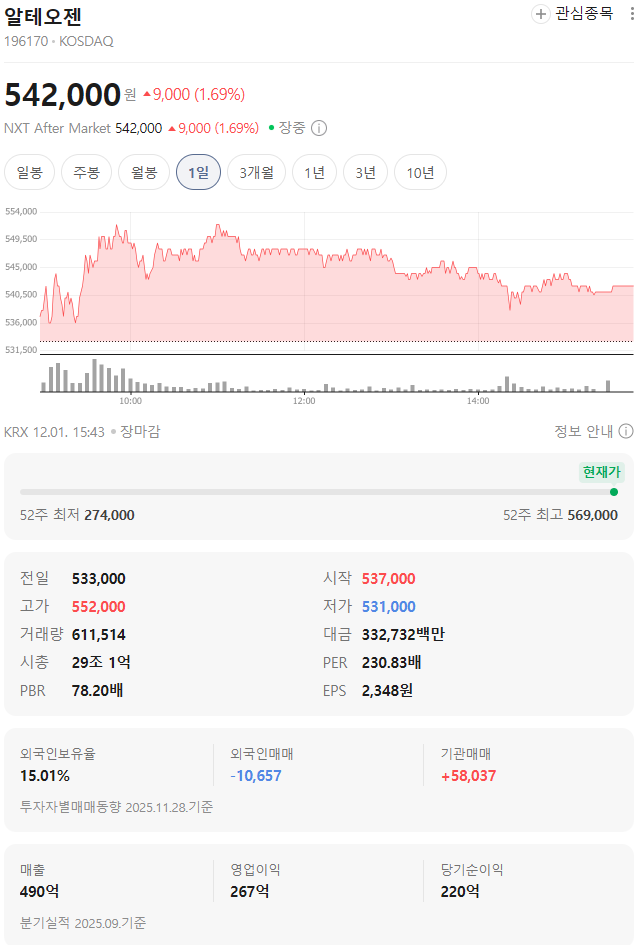Viewport: 639px width, 945px height.
Task: Click the intraday price line chart
Action: 337,281
